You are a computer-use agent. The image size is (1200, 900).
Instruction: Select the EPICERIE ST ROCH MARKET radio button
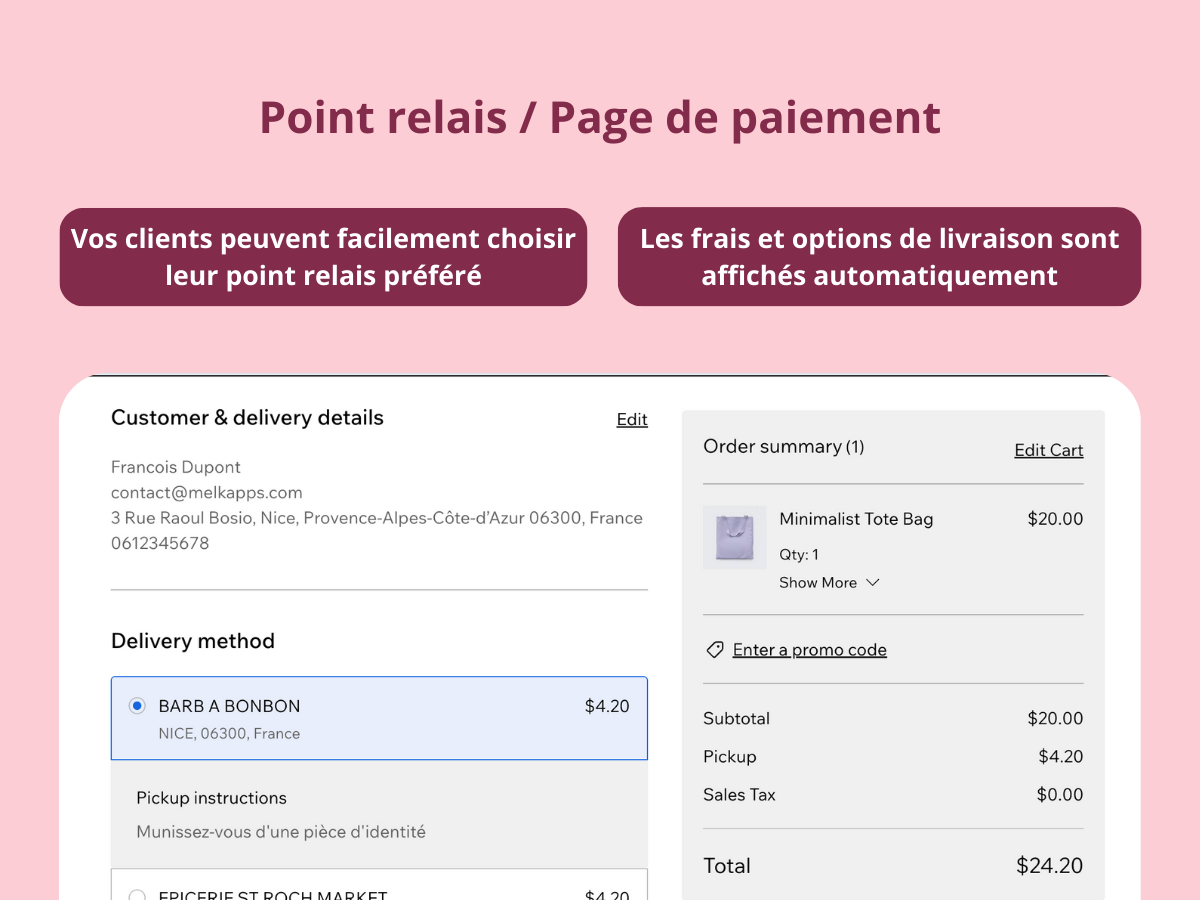[137, 894]
